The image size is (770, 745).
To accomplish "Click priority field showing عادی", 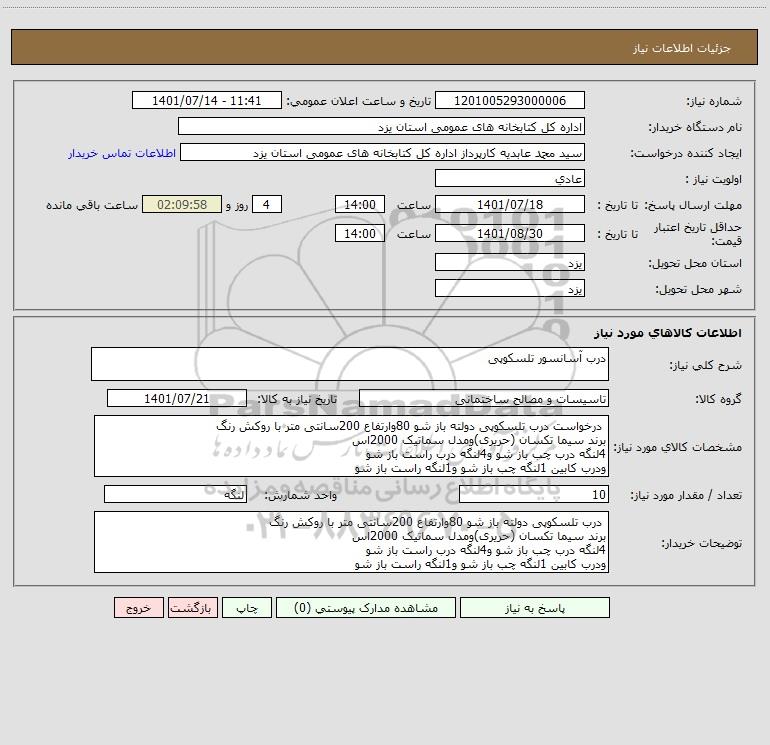I will point(510,178).
